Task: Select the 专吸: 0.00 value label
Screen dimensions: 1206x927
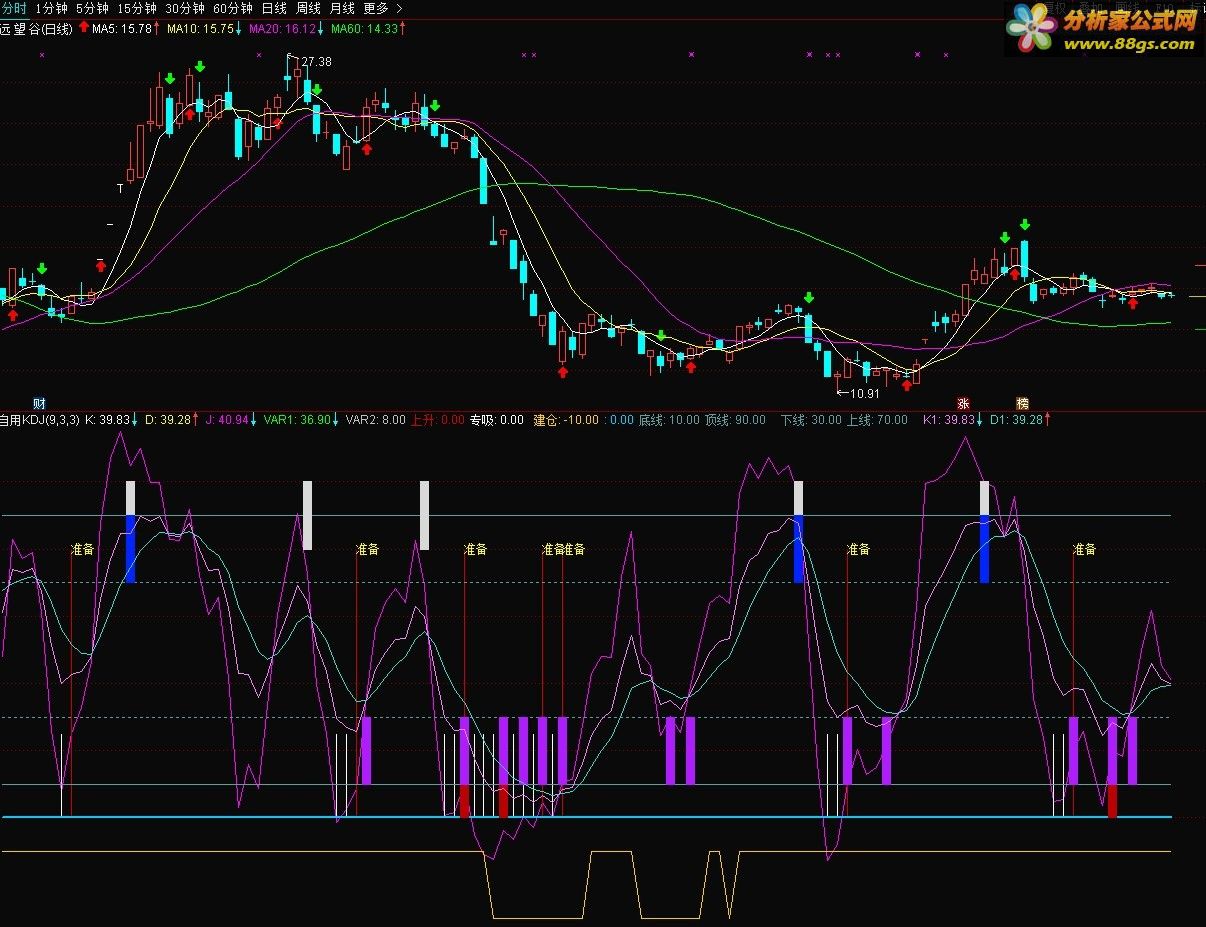Action: pos(497,420)
